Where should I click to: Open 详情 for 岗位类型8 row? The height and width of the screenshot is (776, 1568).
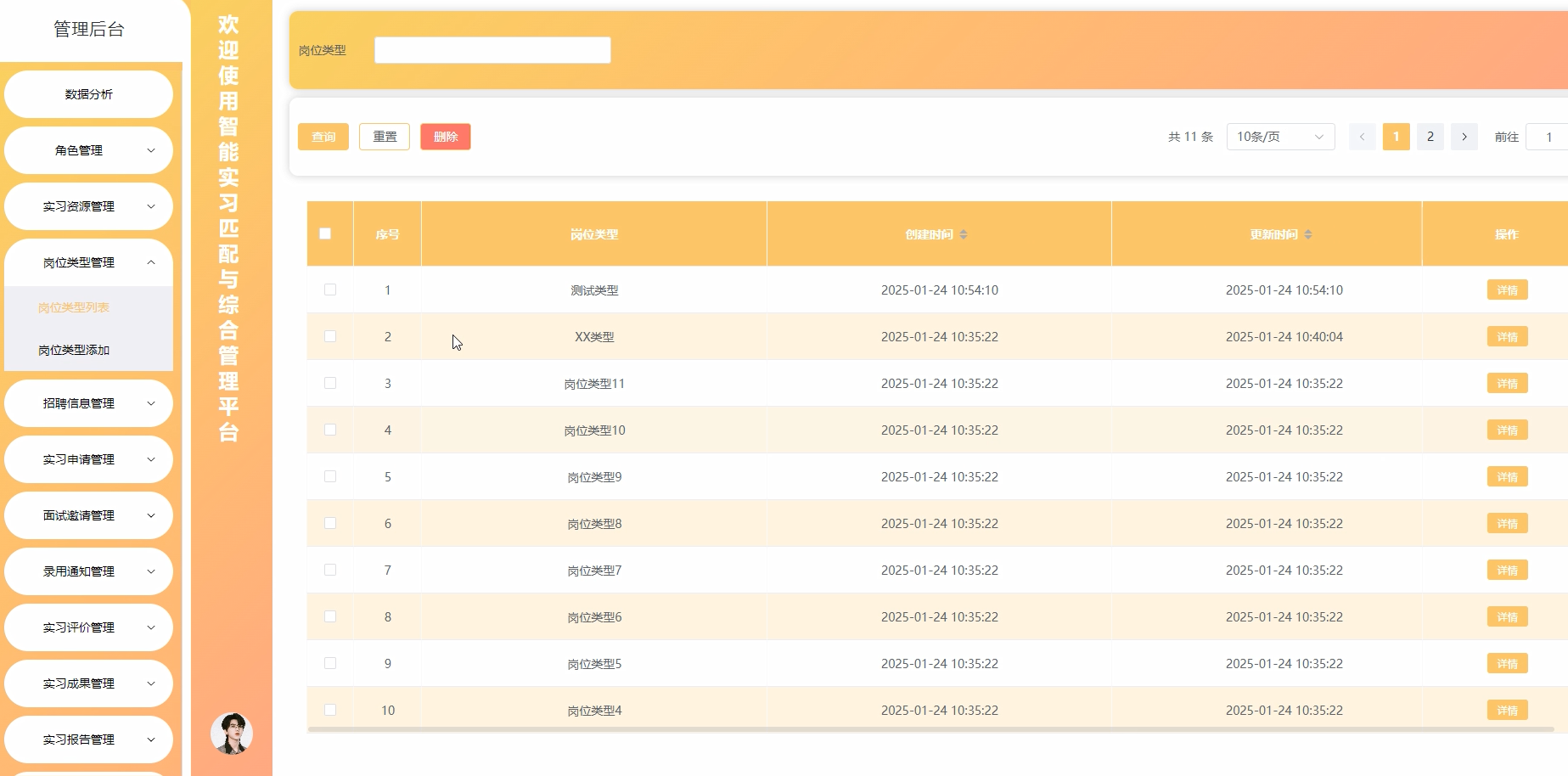tap(1508, 523)
